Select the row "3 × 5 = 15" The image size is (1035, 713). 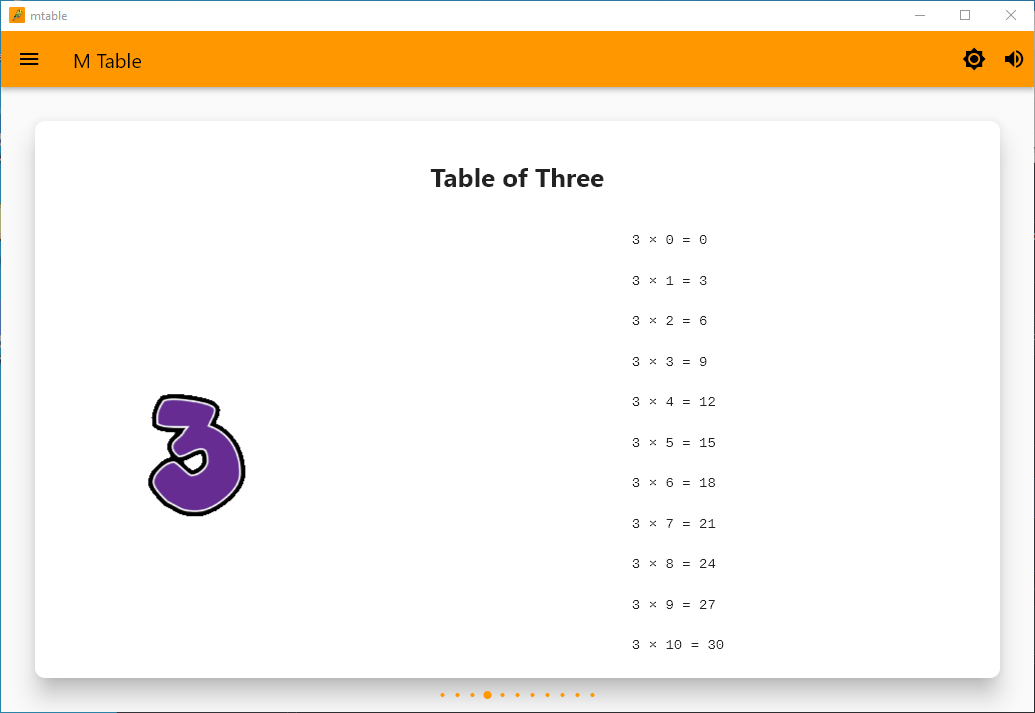673,443
